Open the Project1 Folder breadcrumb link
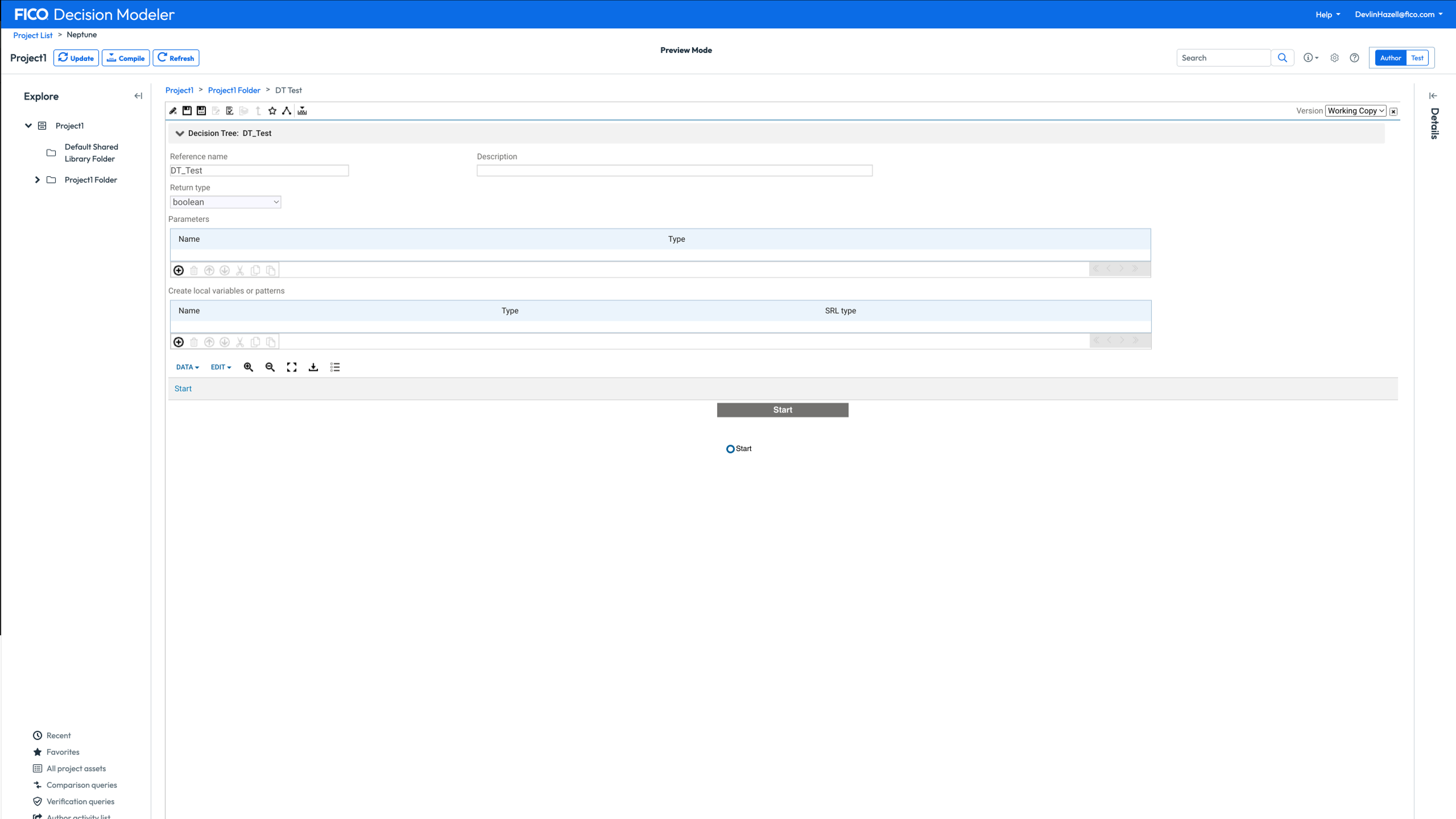This screenshot has height=819, width=1456. click(x=234, y=90)
